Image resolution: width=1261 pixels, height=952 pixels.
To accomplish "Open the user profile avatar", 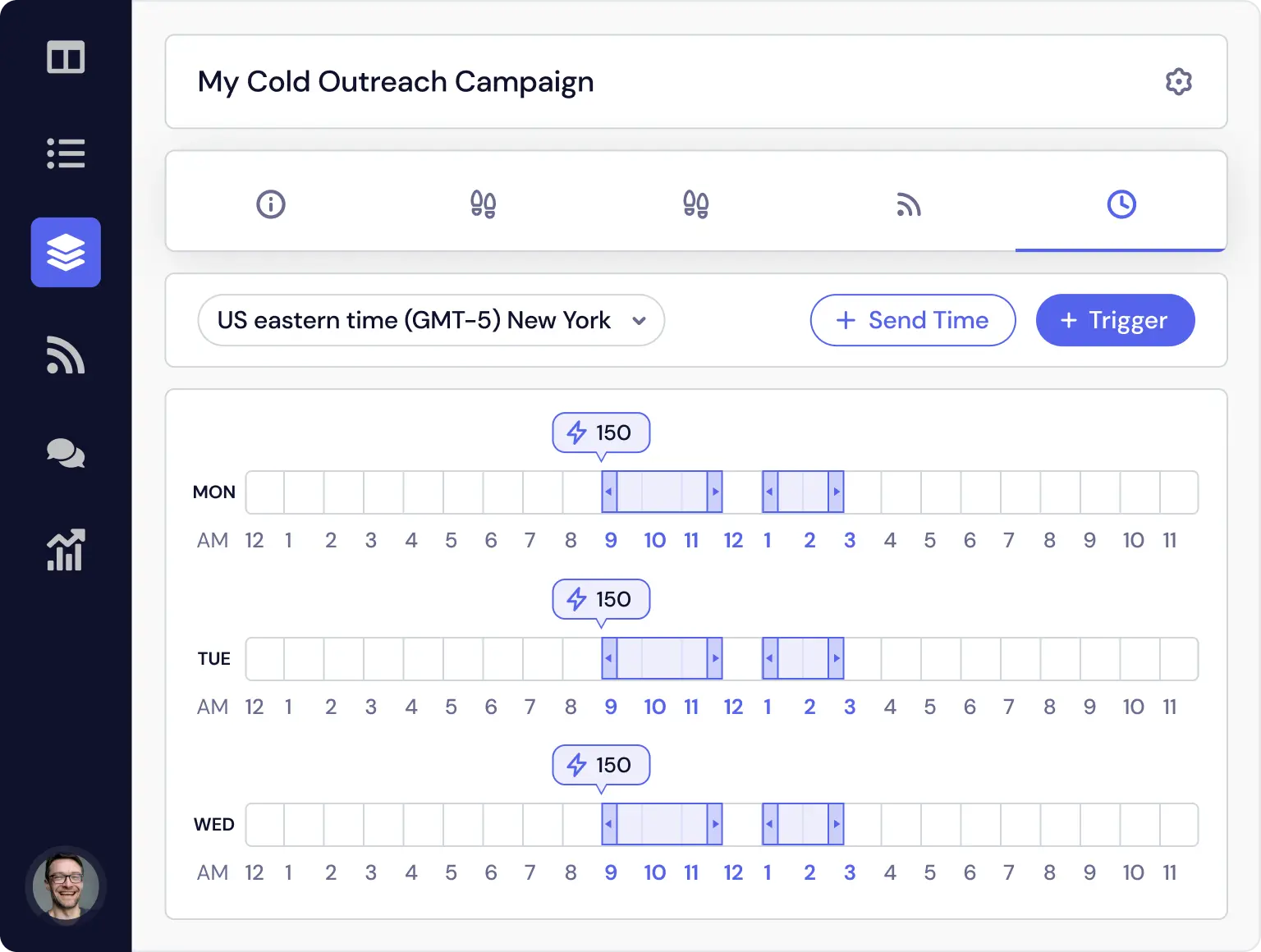I will (66, 886).
